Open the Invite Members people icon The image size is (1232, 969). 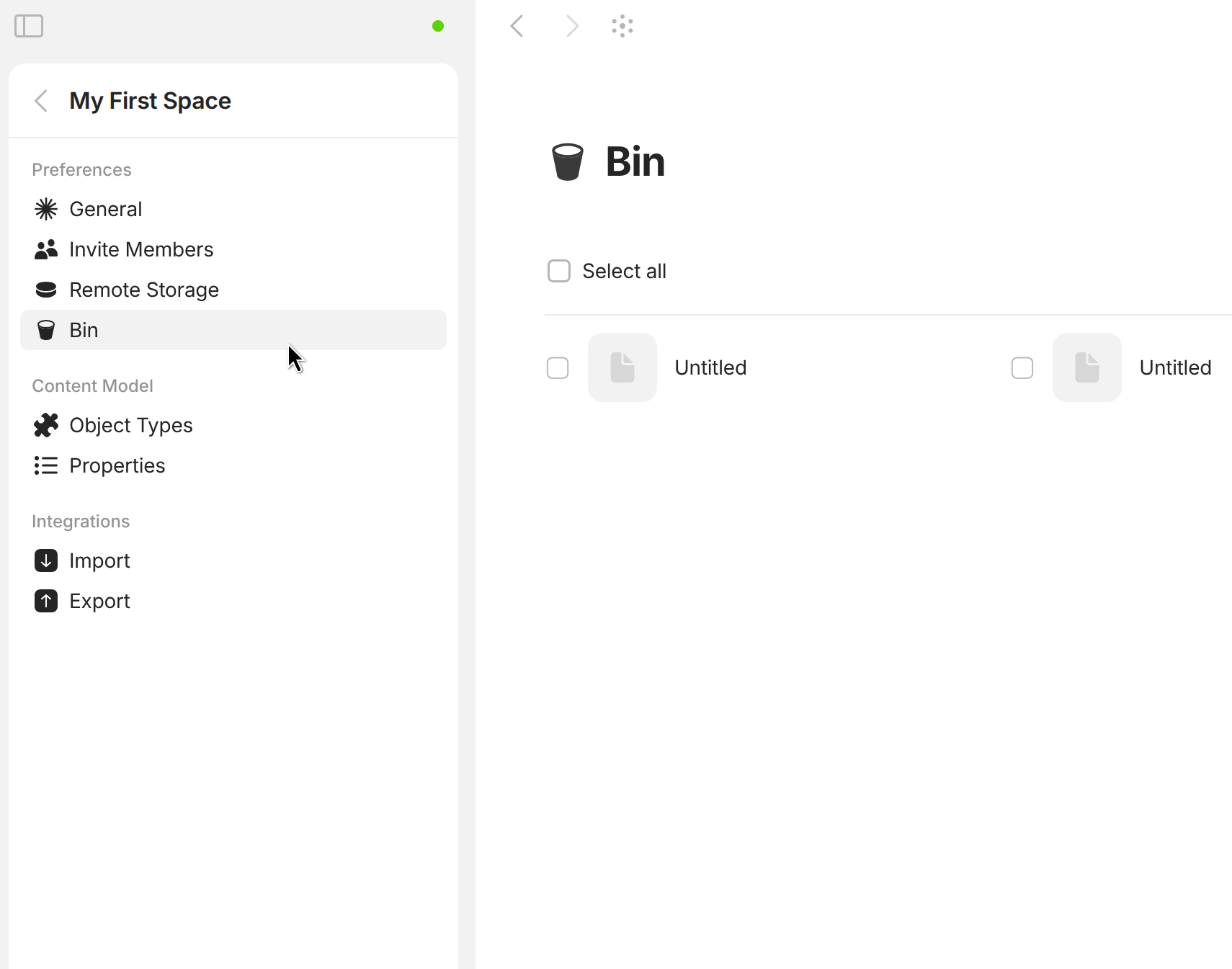pyautogui.click(x=46, y=249)
